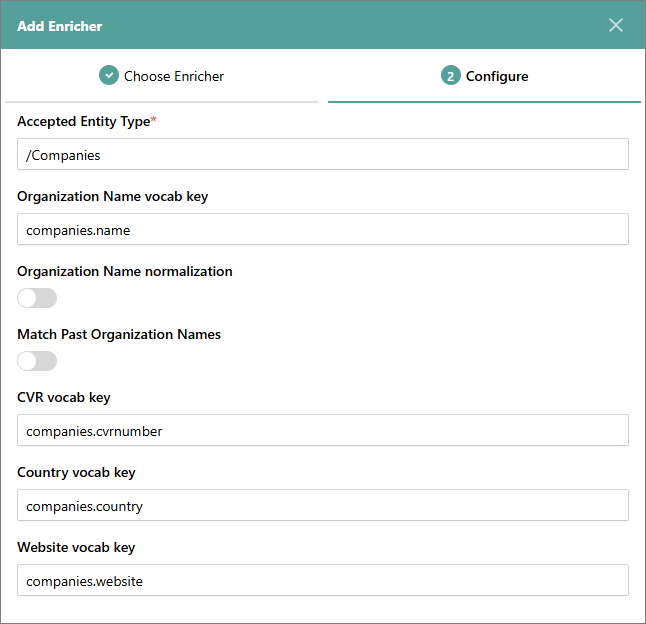Select the Configure step tab
This screenshot has height=624, width=646.
point(496,76)
